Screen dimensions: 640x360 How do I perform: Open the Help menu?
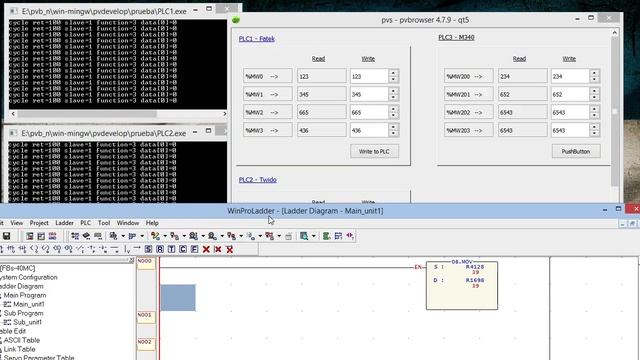pyautogui.click(x=152, y=223)
